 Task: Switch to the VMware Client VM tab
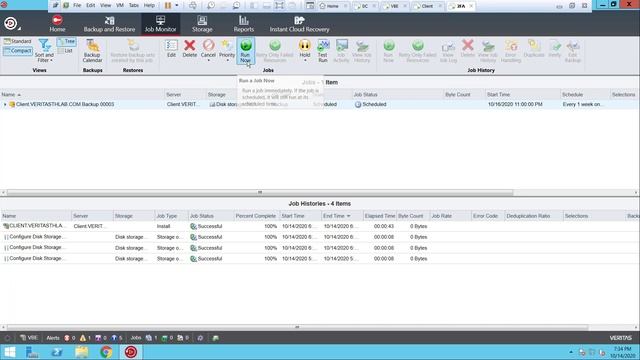pos(426,6)
